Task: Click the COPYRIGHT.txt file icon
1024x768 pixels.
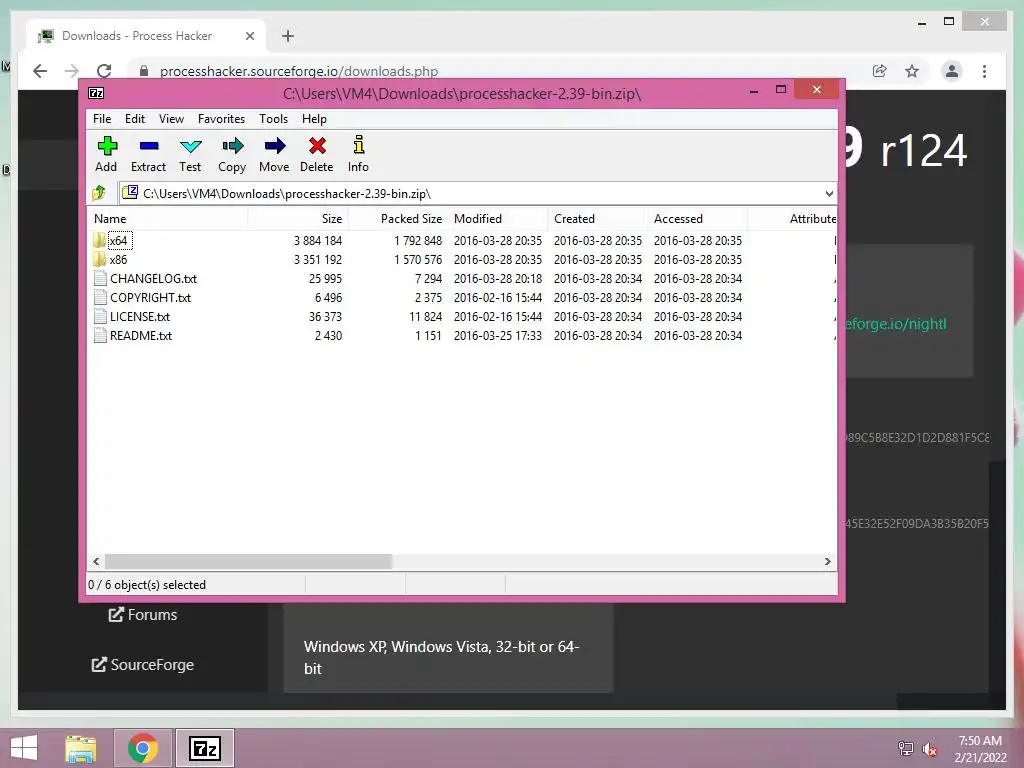Action: 100,297
